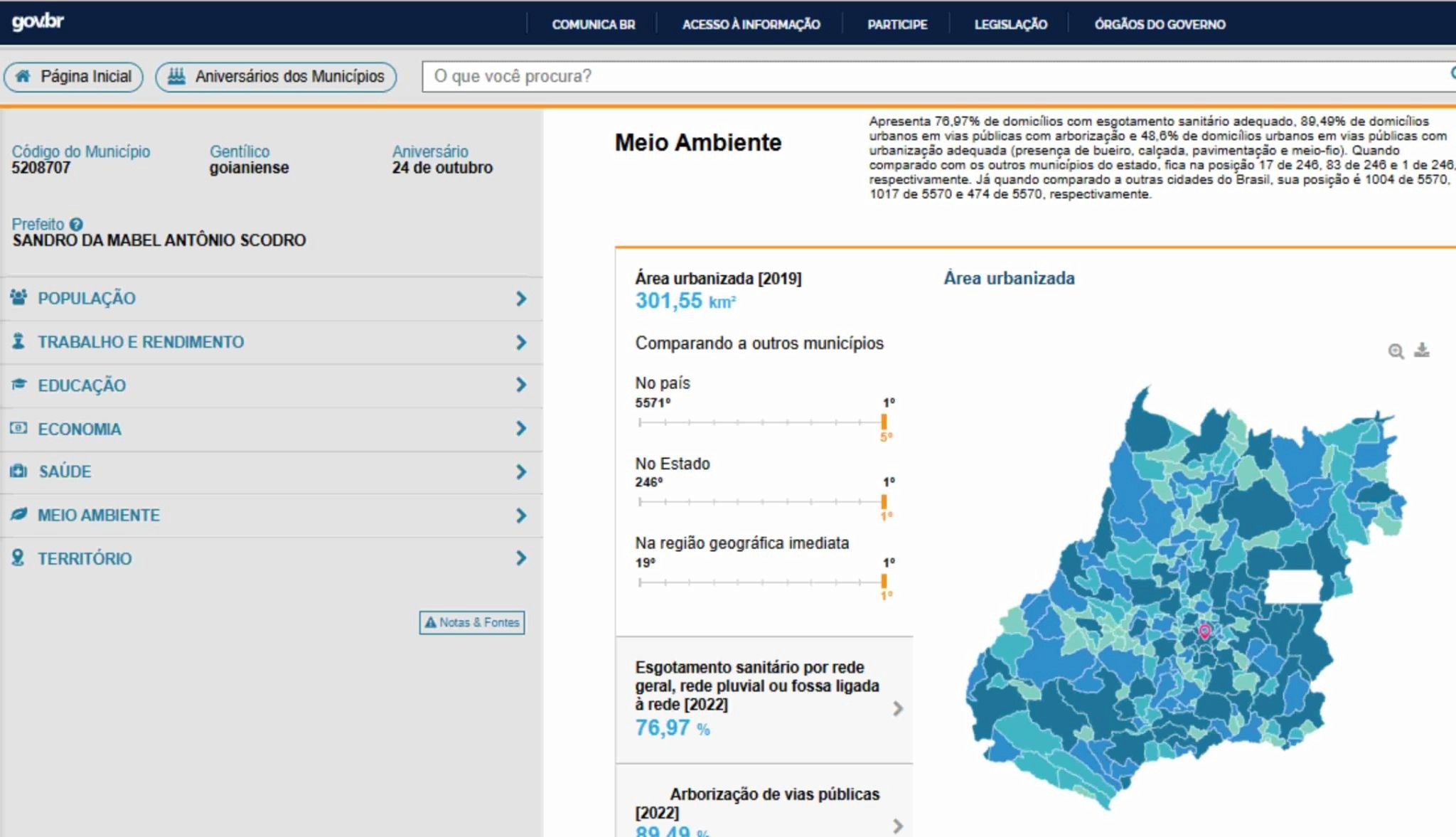Click the No Estado ranking slider marker
The image size is (1456, 837).
tap(884, 502)
